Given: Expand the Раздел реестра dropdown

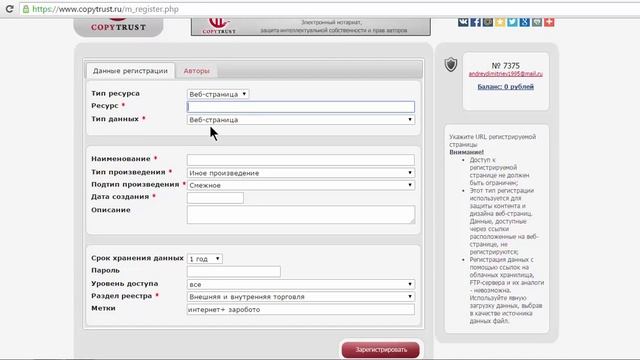Looking at the screenshot, I should (301, 296).
